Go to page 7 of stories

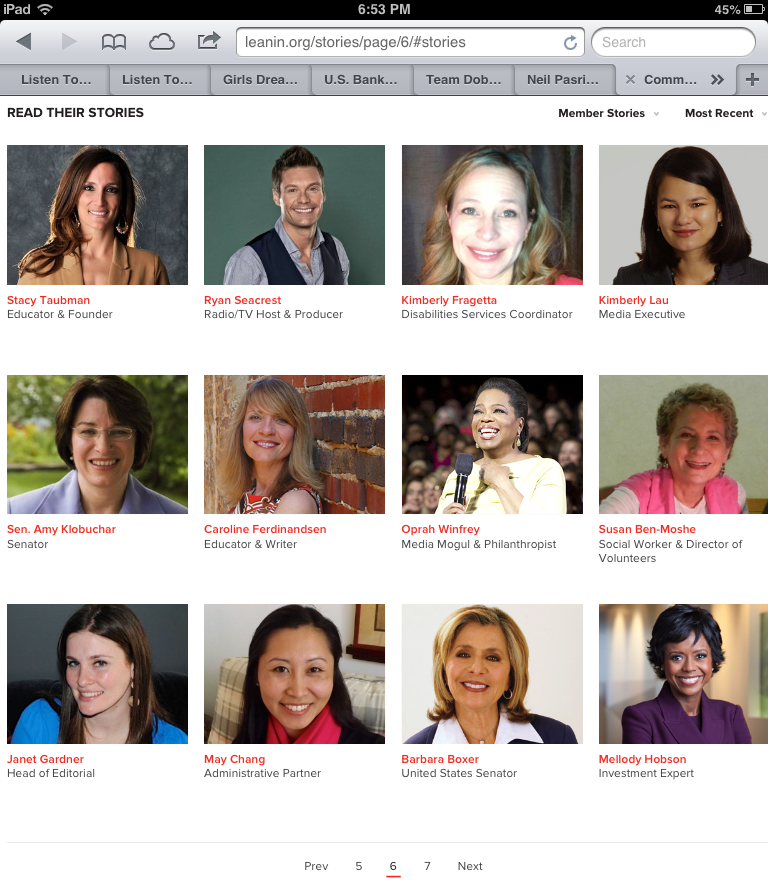[x=427, y=866]
